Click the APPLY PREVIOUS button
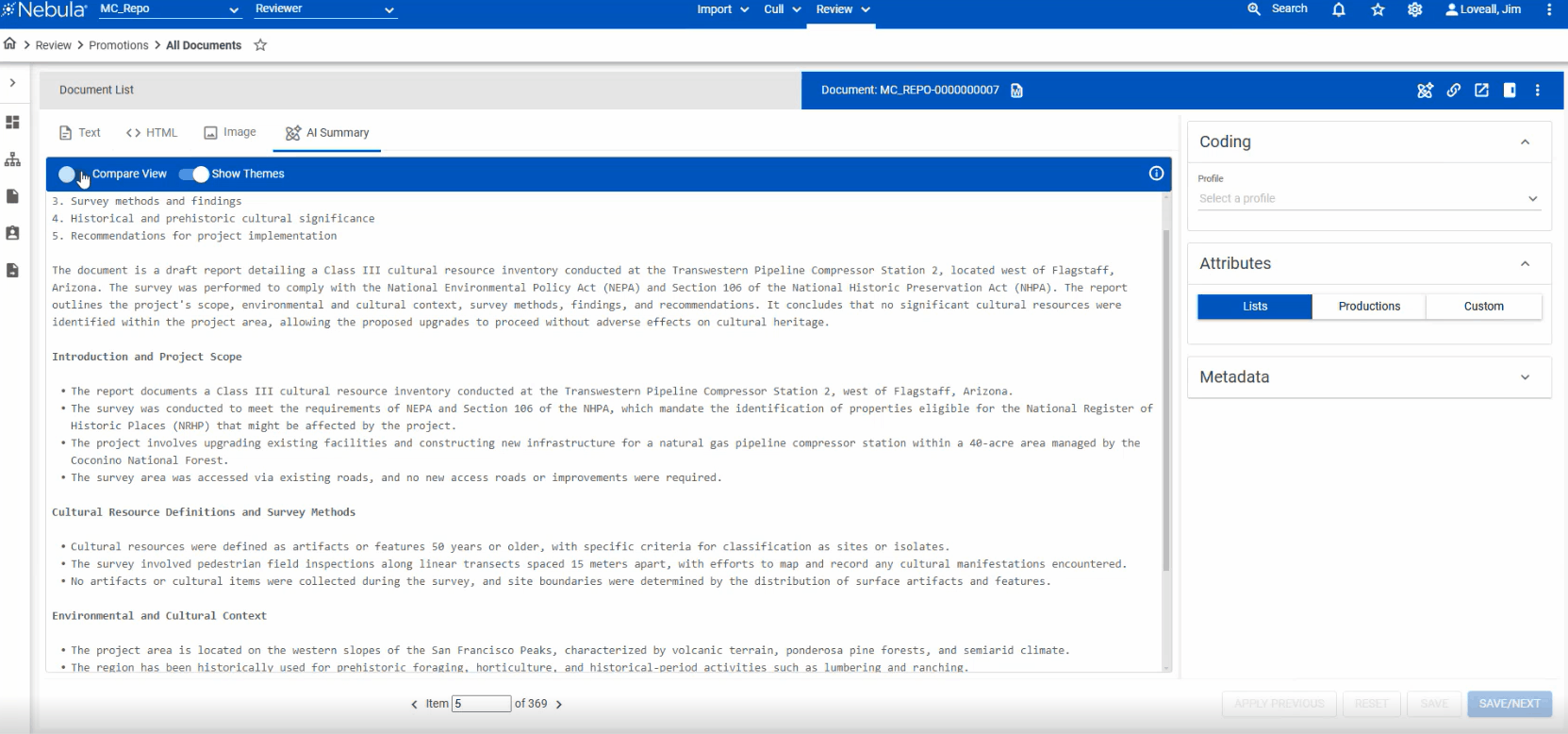 [1279, 704]
